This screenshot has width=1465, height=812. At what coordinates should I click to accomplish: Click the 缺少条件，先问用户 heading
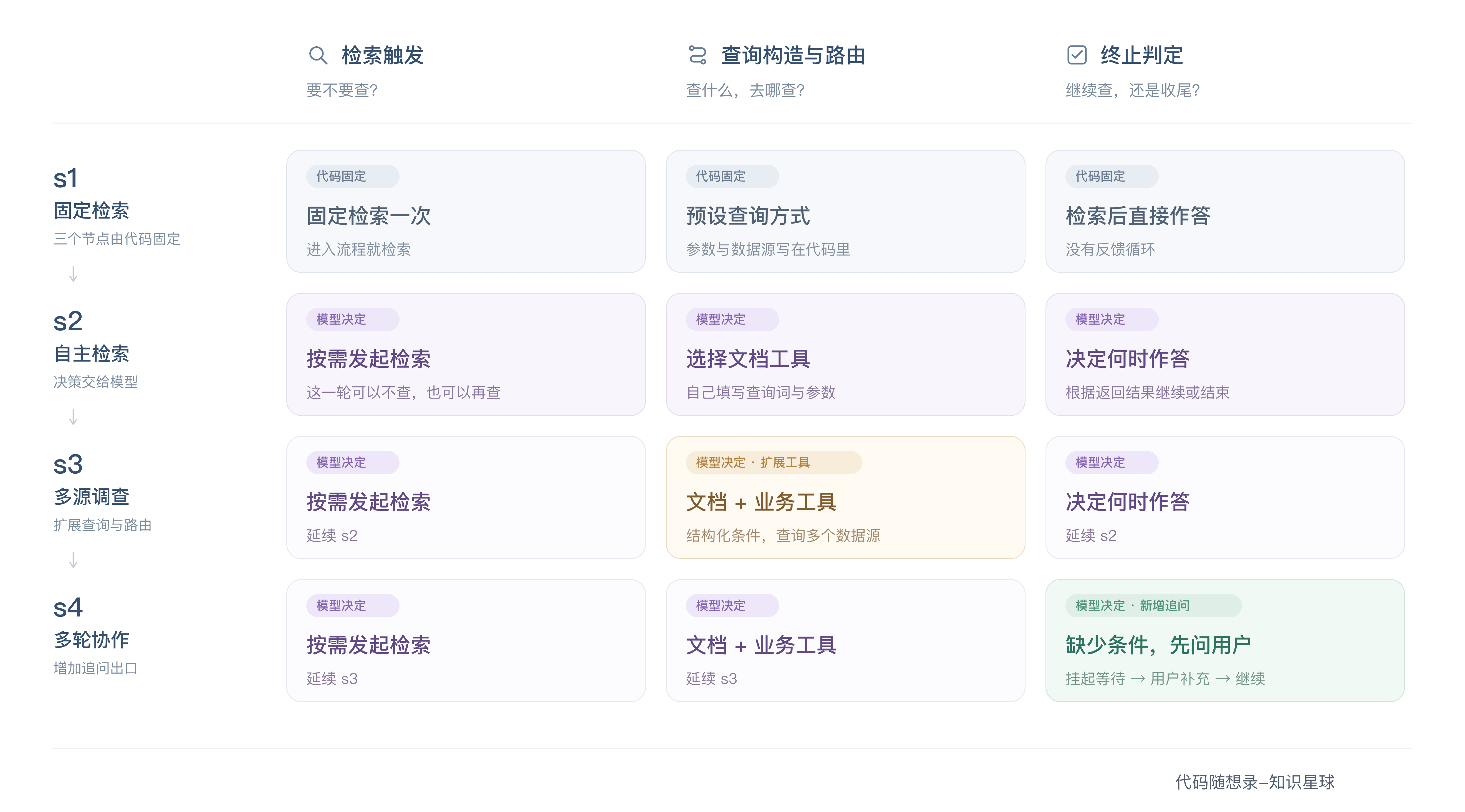coord(1158,646)
